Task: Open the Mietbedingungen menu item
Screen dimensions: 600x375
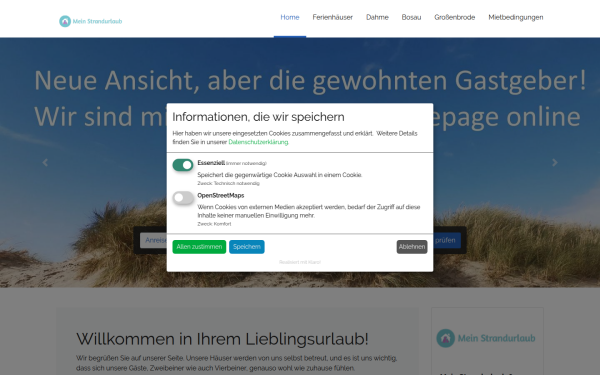Action: point(516,17)
